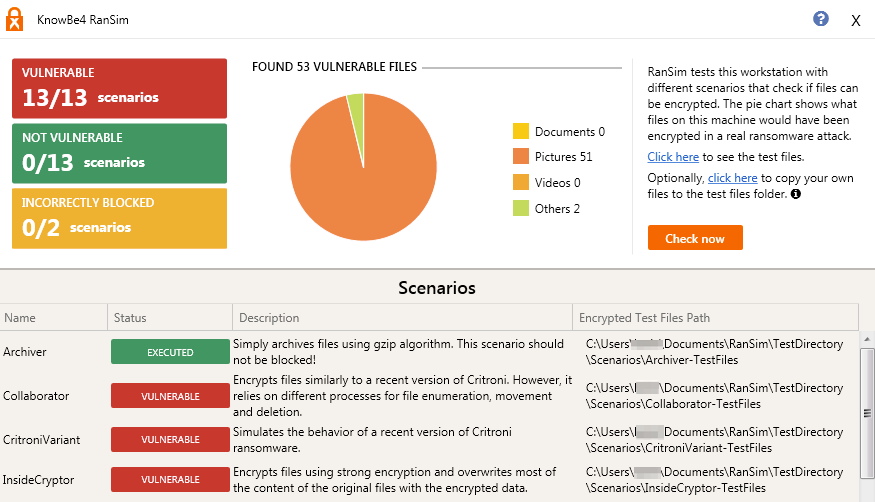The width and height of the screenshot is (875, 502).
Task: Click the info icon beside test files folder
Action: pyautogui.click(x=796, y=194)
